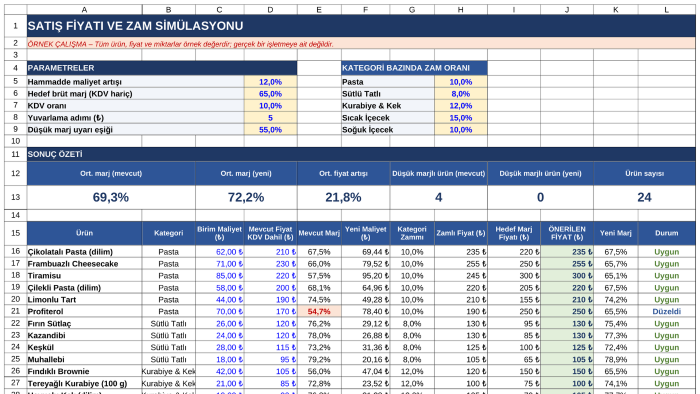The height and width of the screenshot is (394, 700).
Task: Select the 'Ort. marj (mevcut)' summary header
Action: pos(111,174)
